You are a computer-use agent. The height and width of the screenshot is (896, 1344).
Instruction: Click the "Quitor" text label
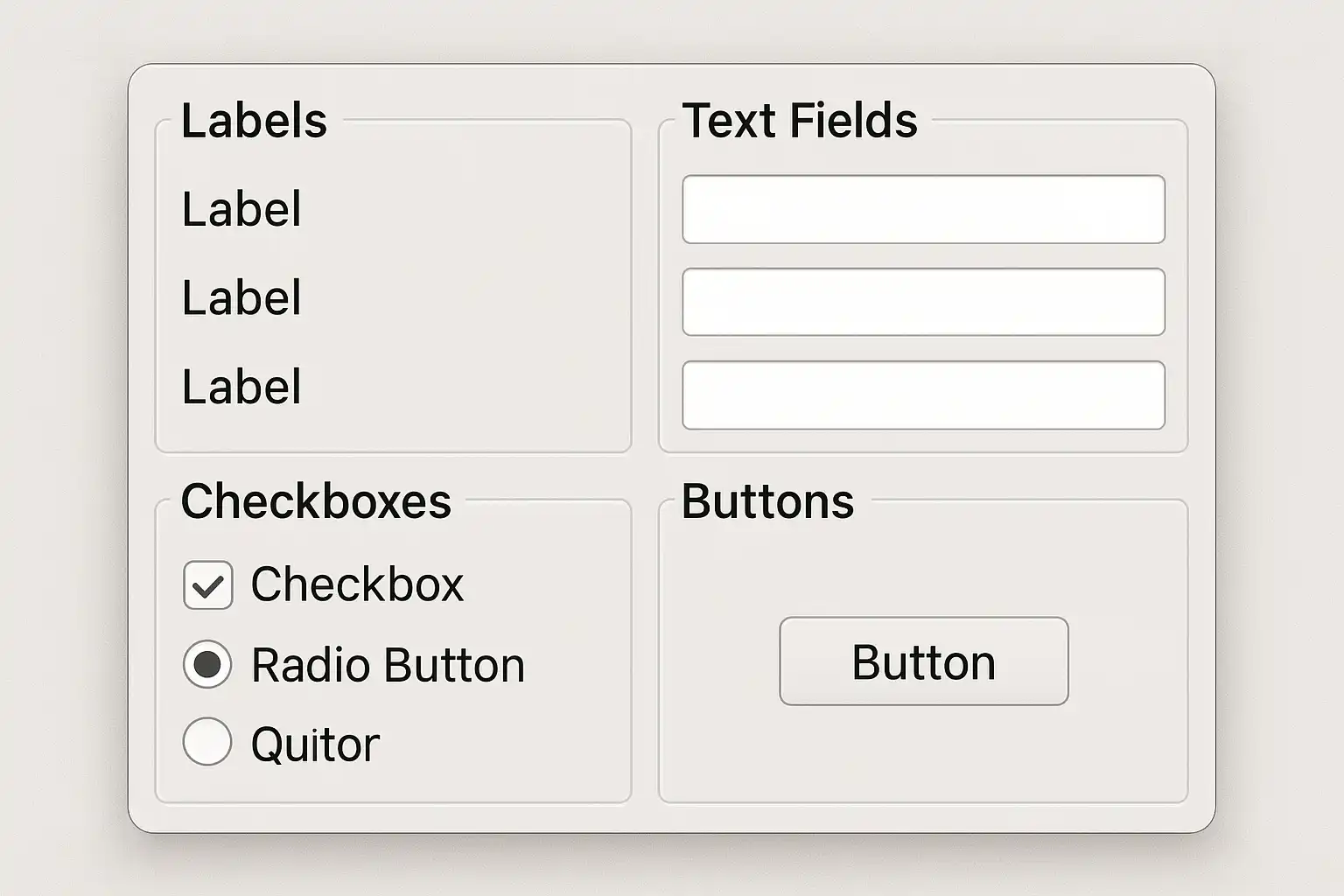pos(315,745)
